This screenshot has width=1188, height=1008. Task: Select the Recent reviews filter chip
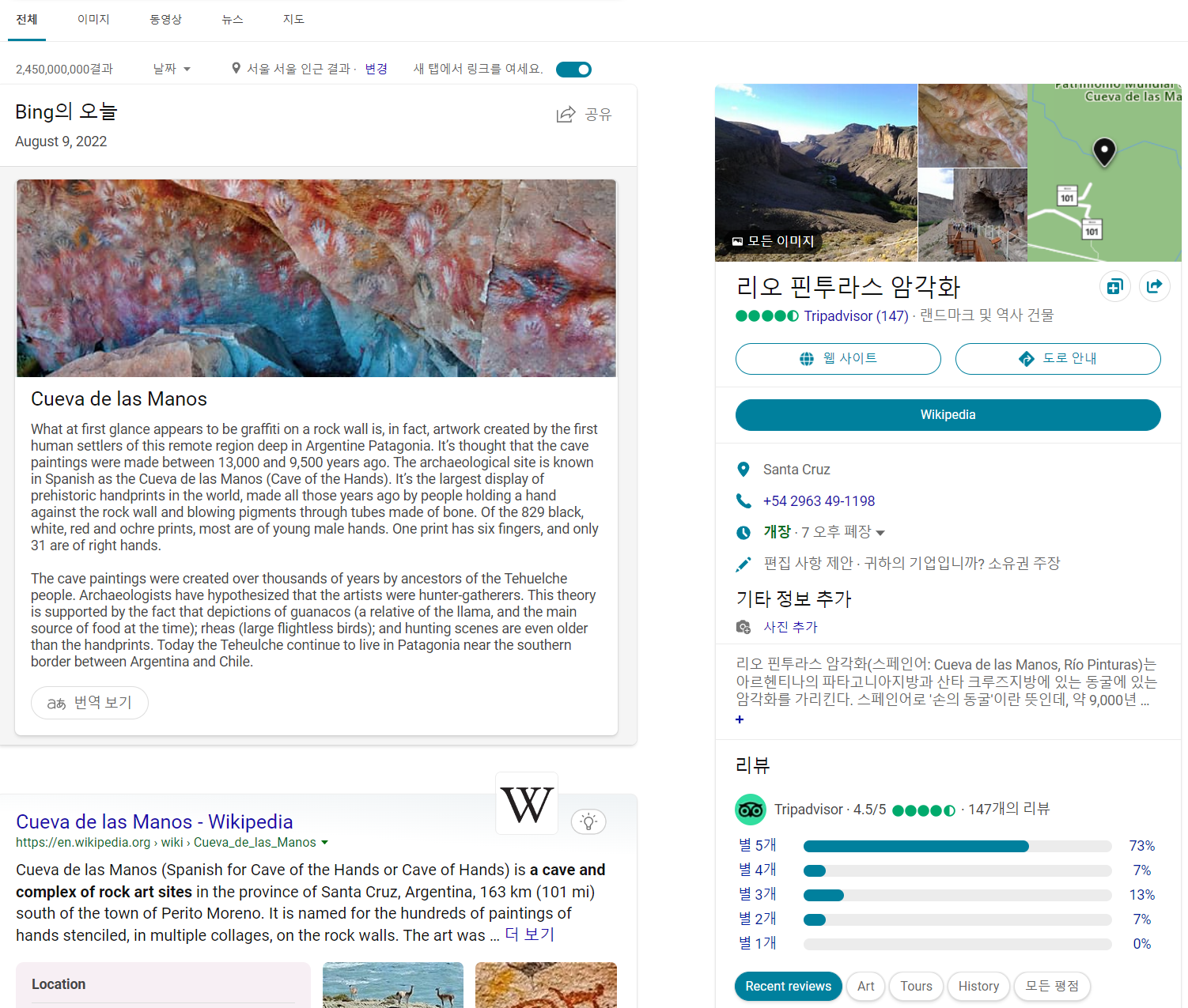[789, 986]
